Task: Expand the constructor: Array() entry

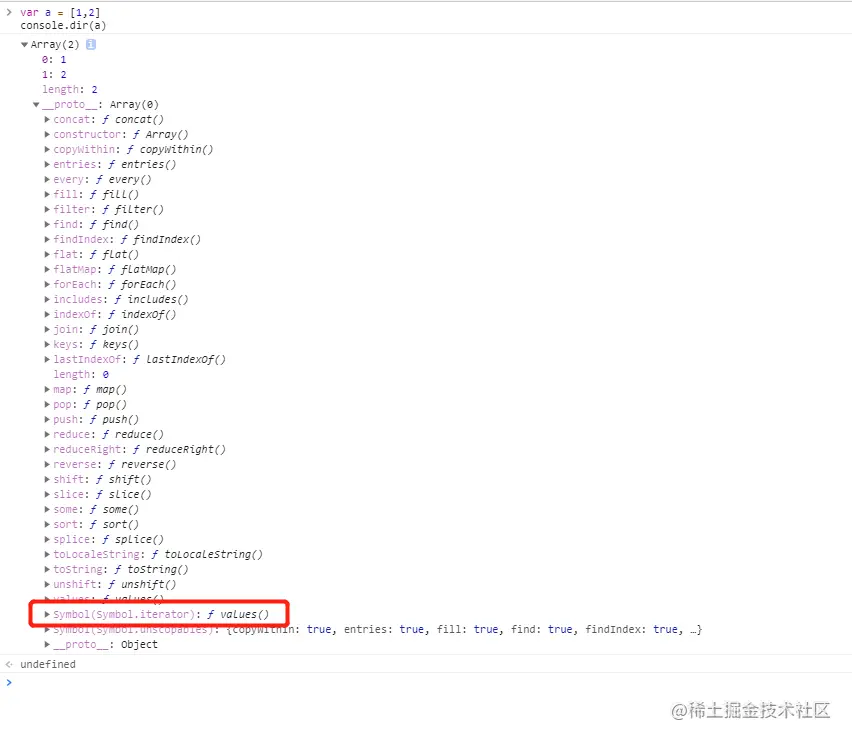Action: [47, 134]
